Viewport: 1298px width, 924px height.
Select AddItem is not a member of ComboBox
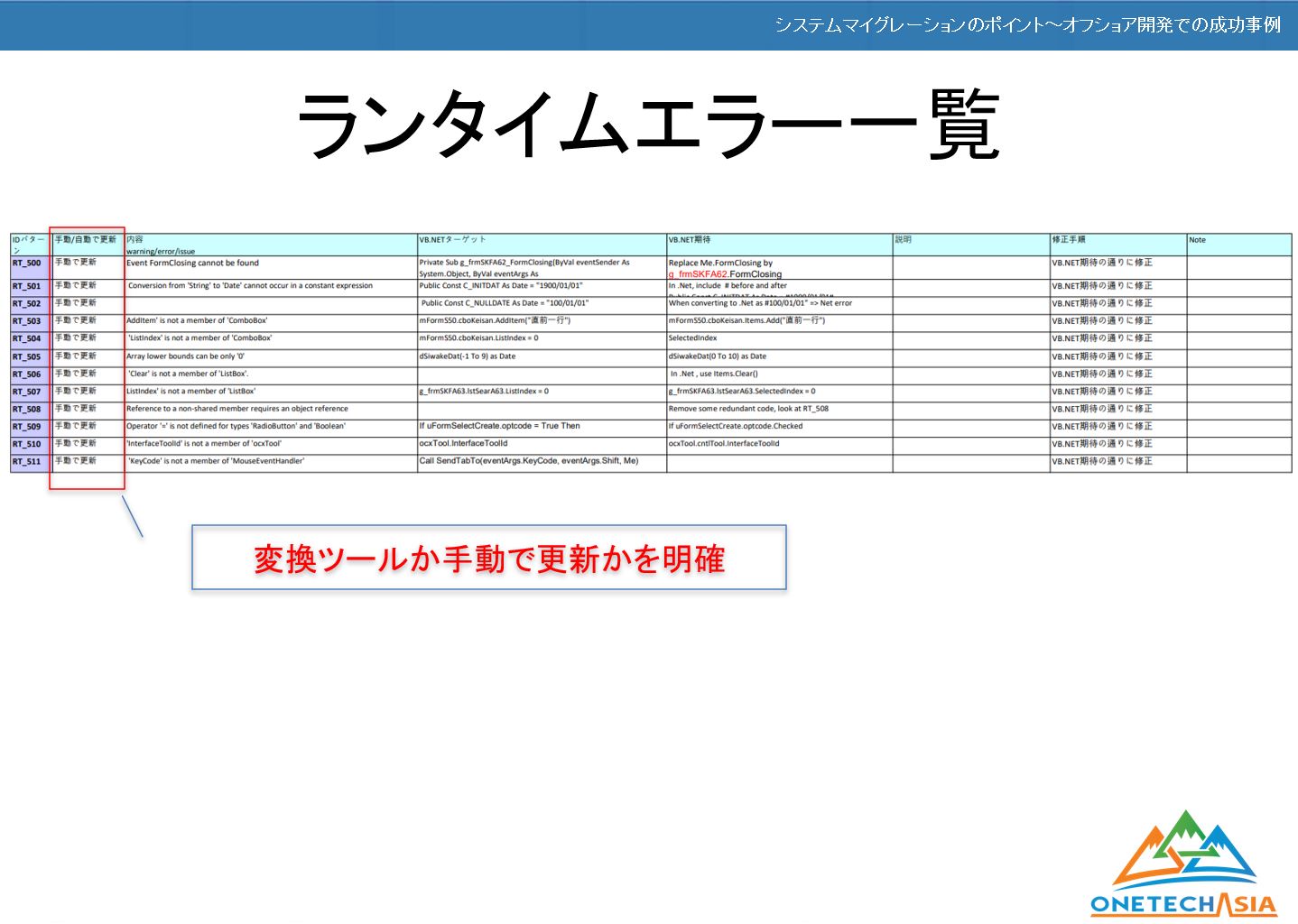tap(271, 321)
